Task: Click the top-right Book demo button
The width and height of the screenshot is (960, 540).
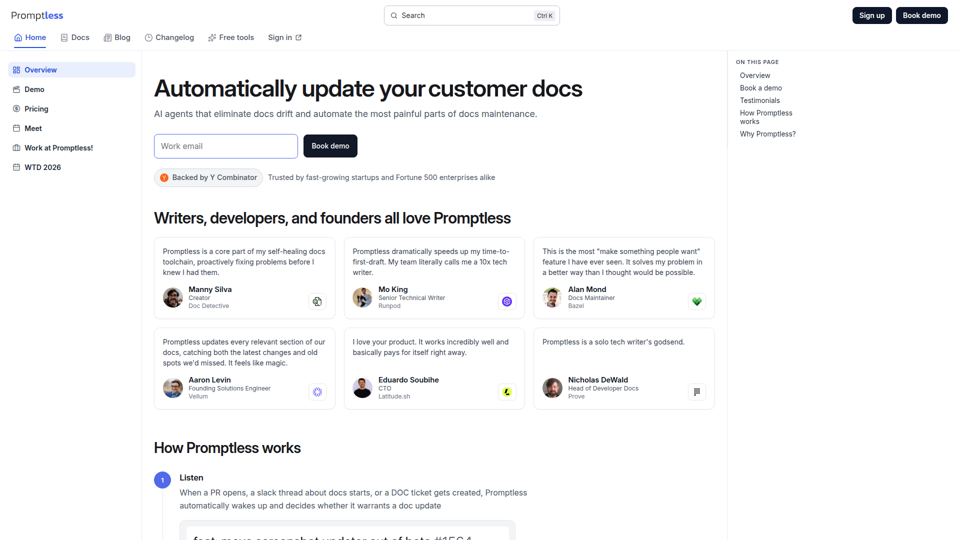Action: [x=921, y=15]
